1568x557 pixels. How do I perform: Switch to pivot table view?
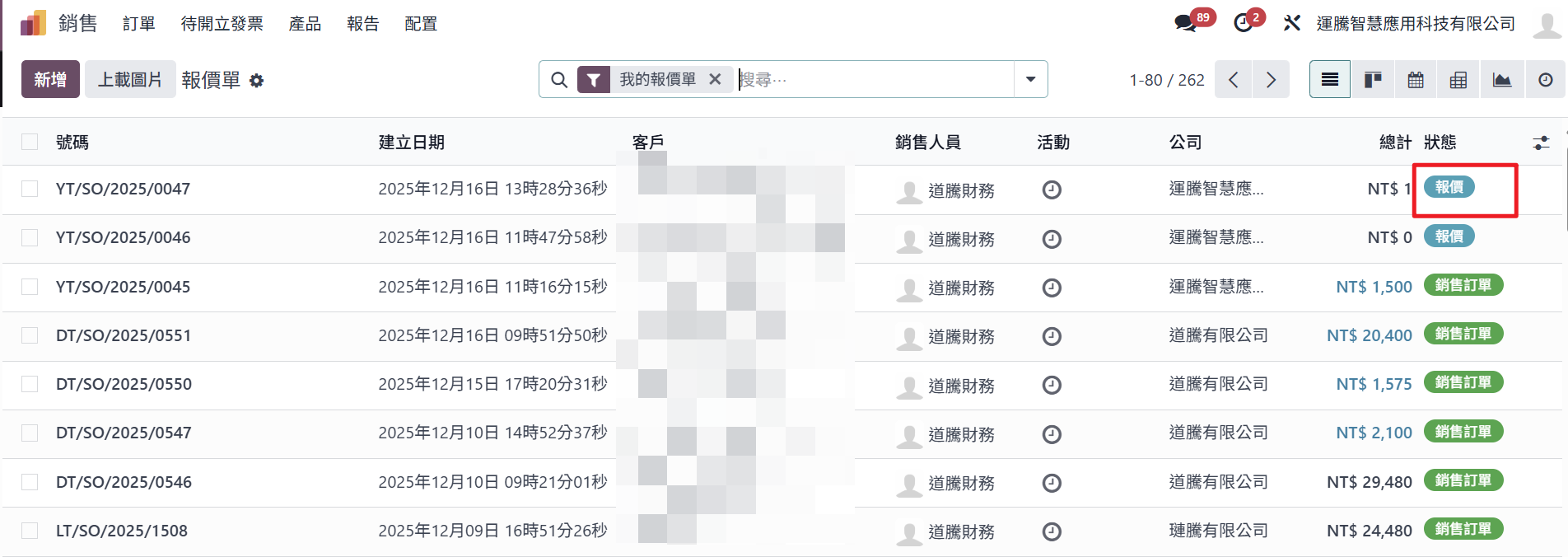pos(1458,80)
